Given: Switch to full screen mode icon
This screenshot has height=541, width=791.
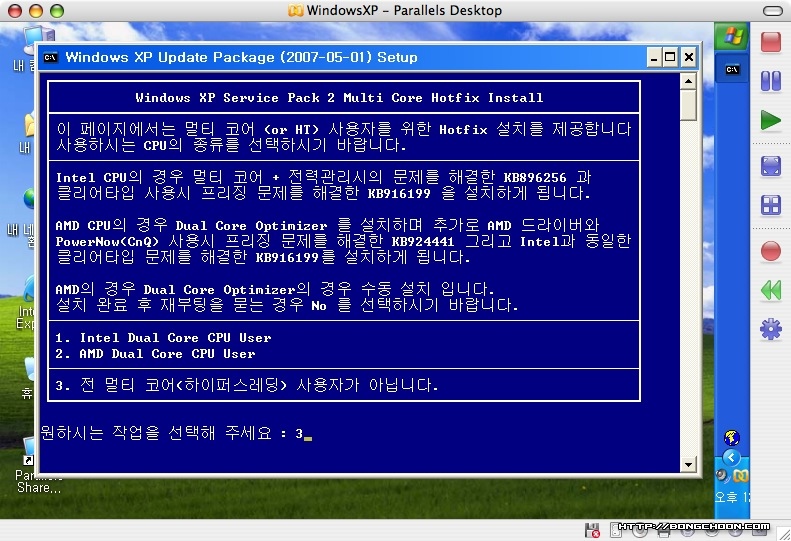Looking at the screenshot, I should [771, 166].
